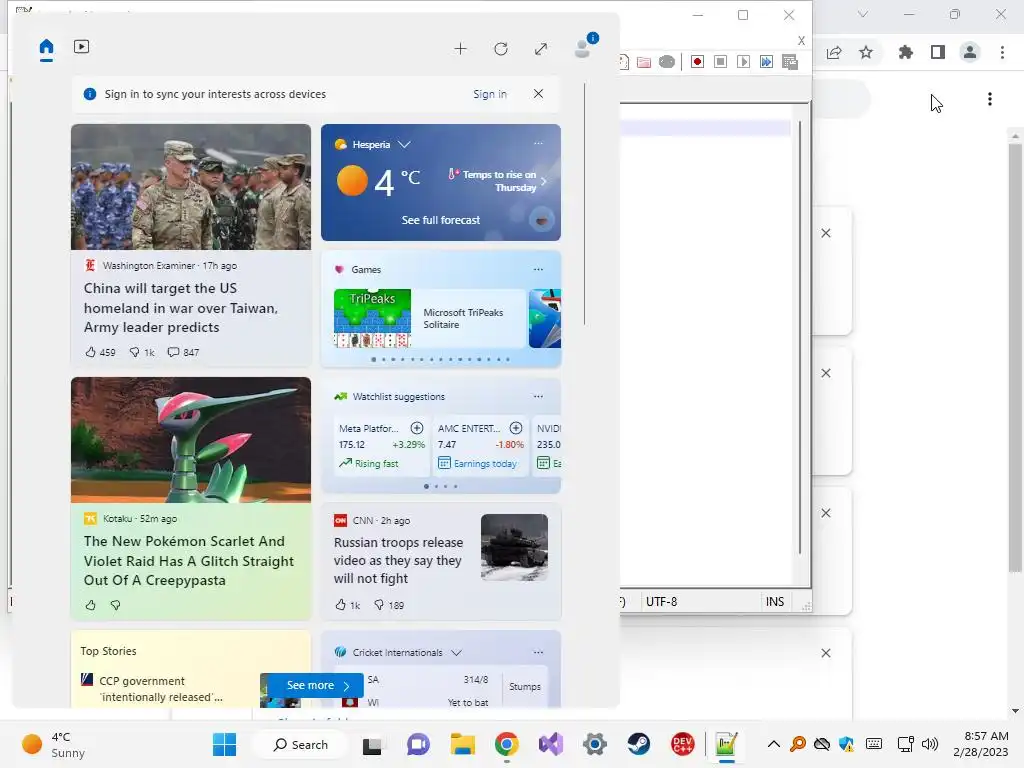
Task: Refresh the widgets feed
Action: [x=501, y=49]
